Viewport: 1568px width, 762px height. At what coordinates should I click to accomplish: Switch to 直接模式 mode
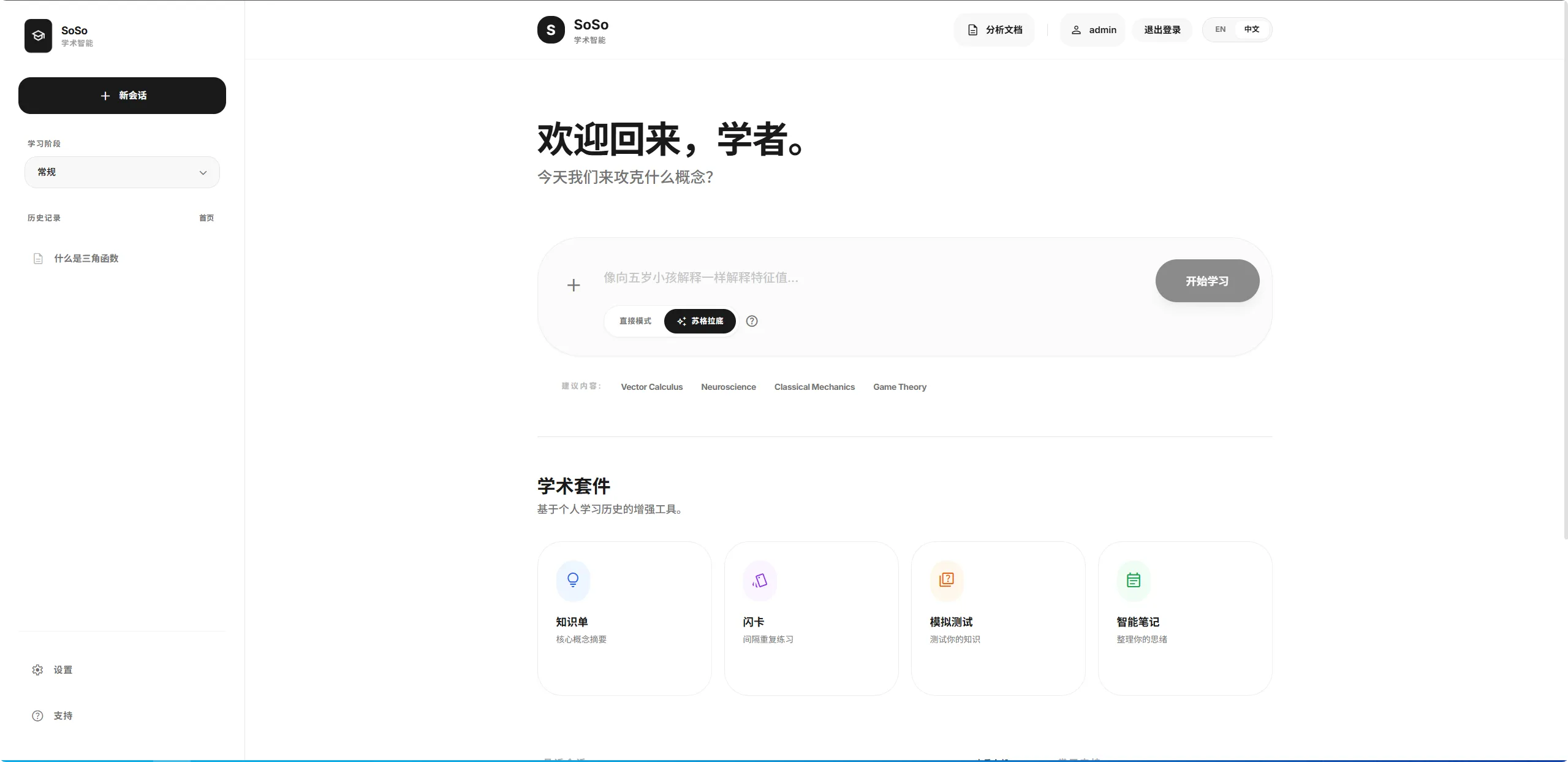[635, 321]
